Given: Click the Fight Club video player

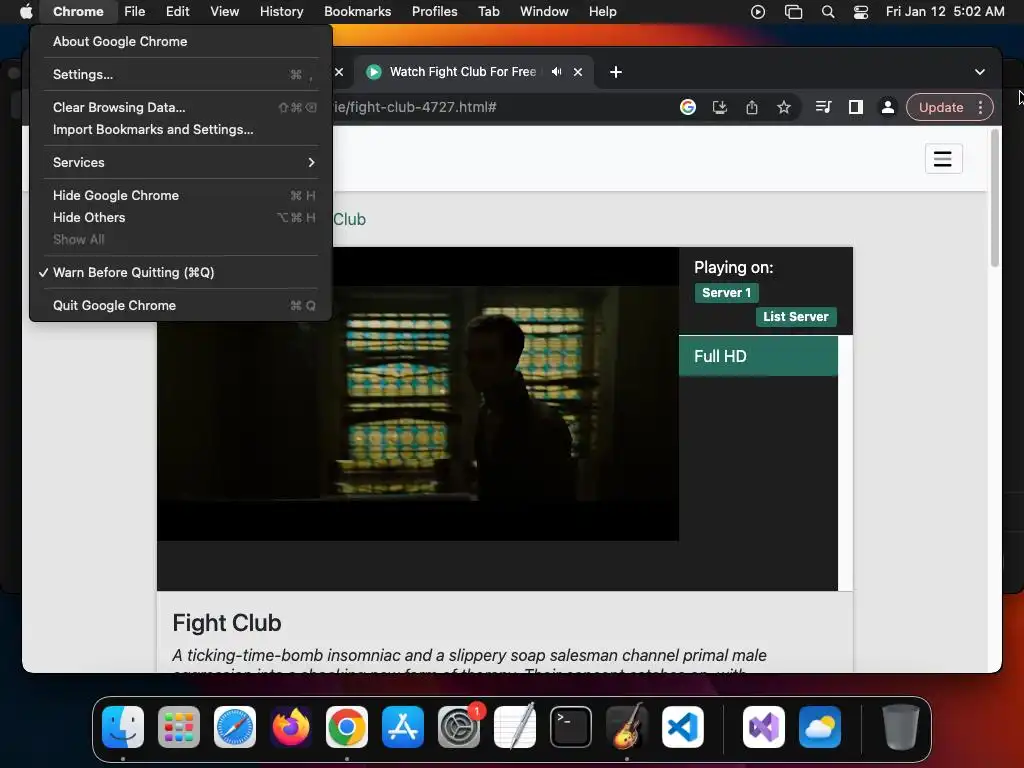Looking at the screenshot, I should tap(418, 394).
